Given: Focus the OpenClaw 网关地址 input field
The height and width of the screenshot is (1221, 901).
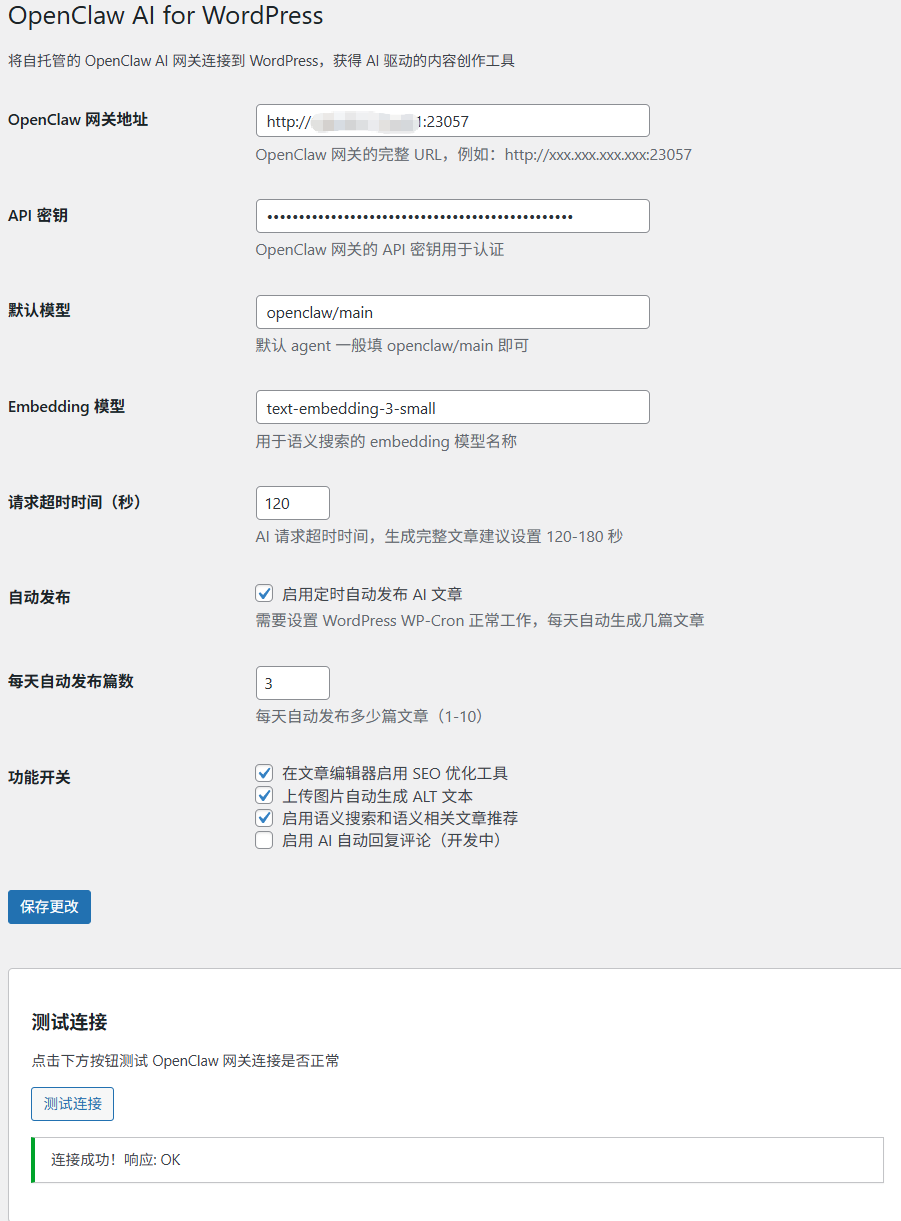Looking at the screenshot, I should [452, 120].
